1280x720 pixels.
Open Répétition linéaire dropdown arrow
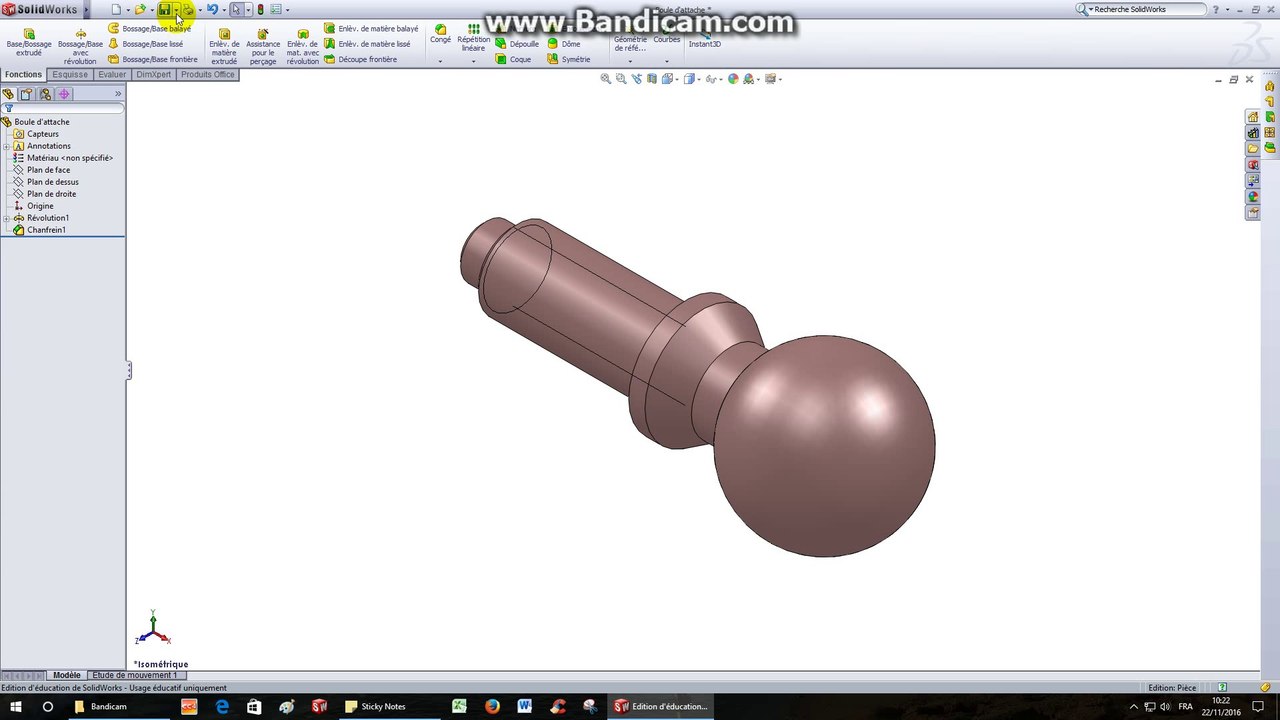473,62
